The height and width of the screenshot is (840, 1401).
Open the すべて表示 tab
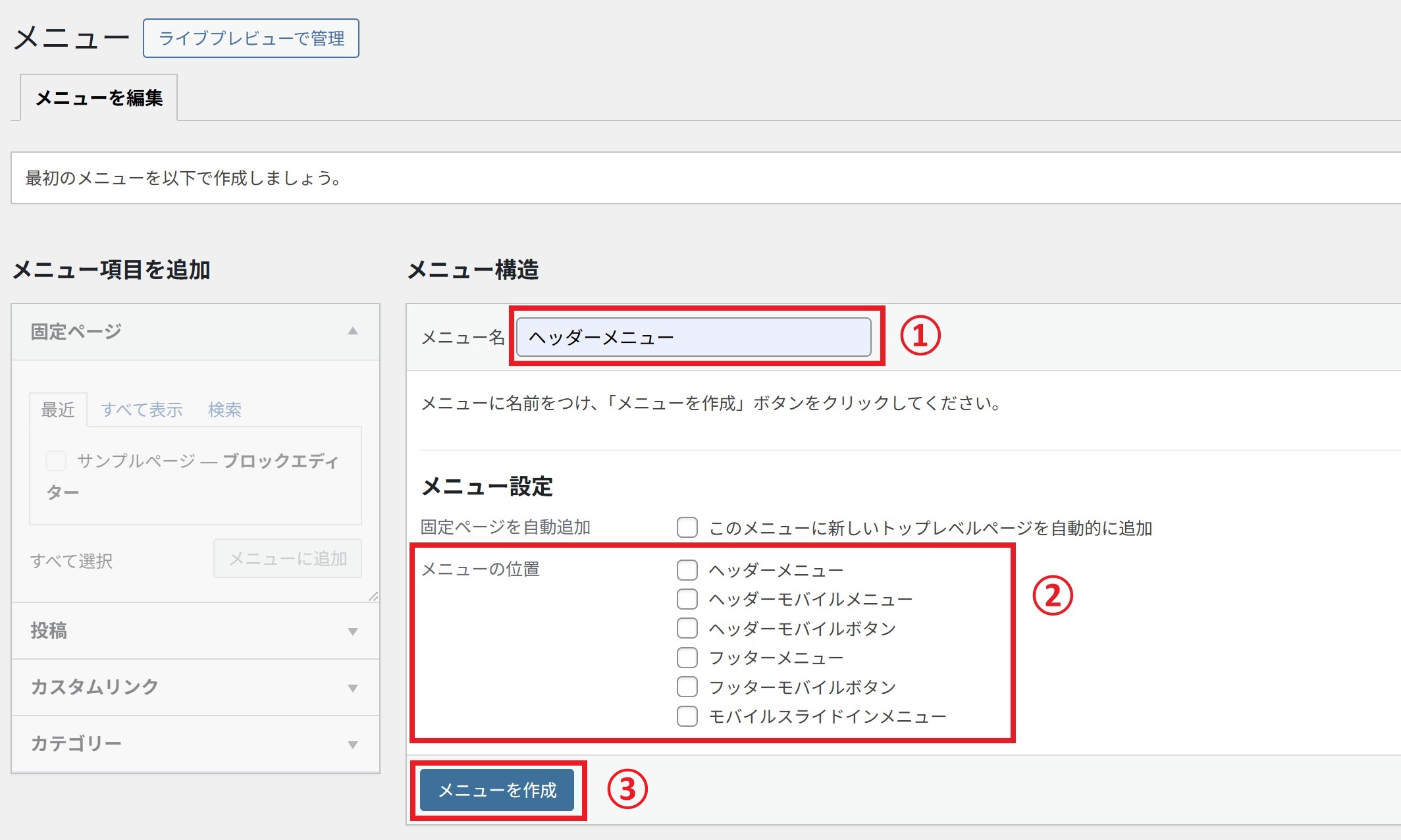click(x=142, y=409)
